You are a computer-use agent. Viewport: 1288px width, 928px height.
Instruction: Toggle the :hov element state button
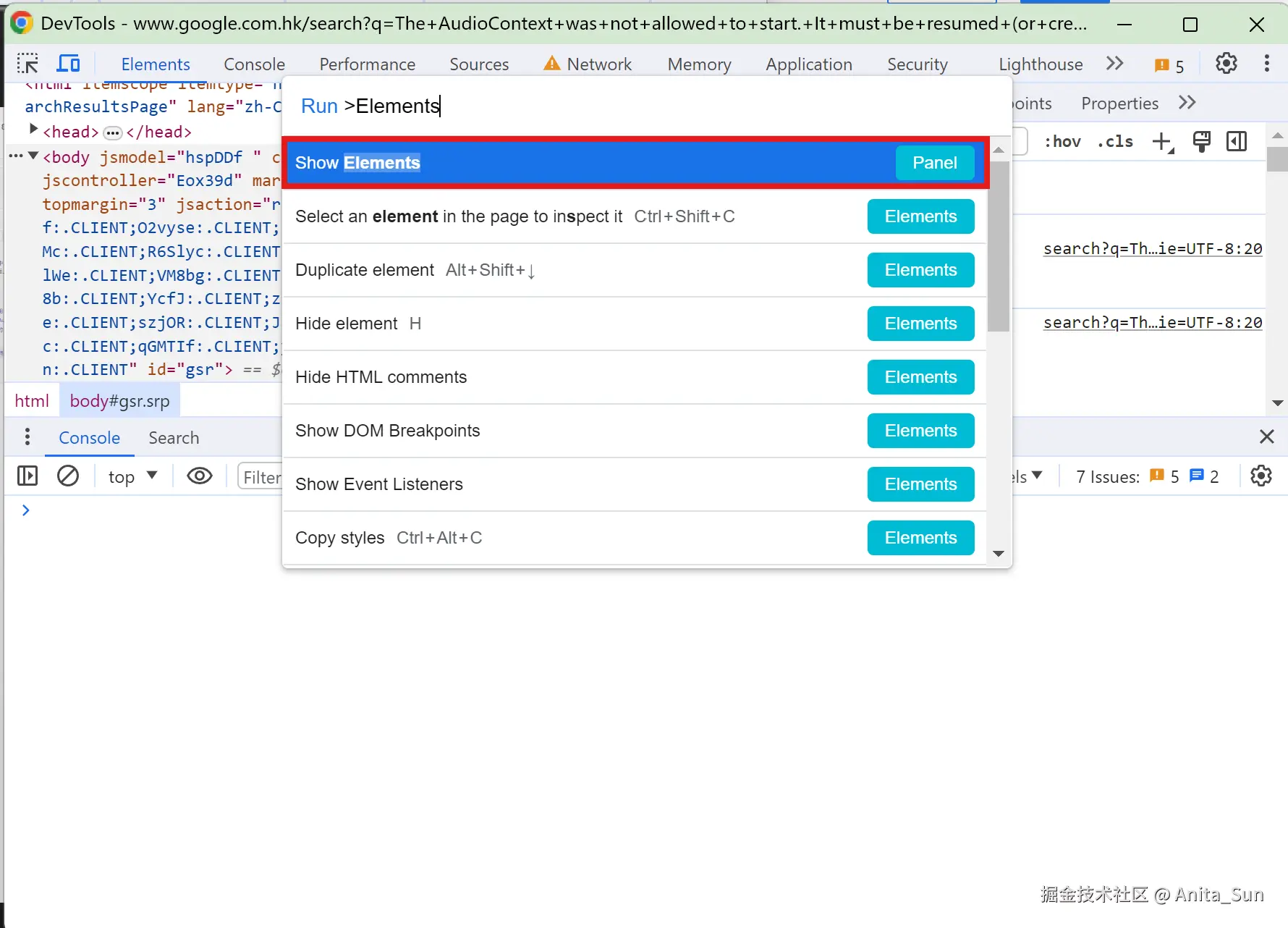(x=1062, y=141)
